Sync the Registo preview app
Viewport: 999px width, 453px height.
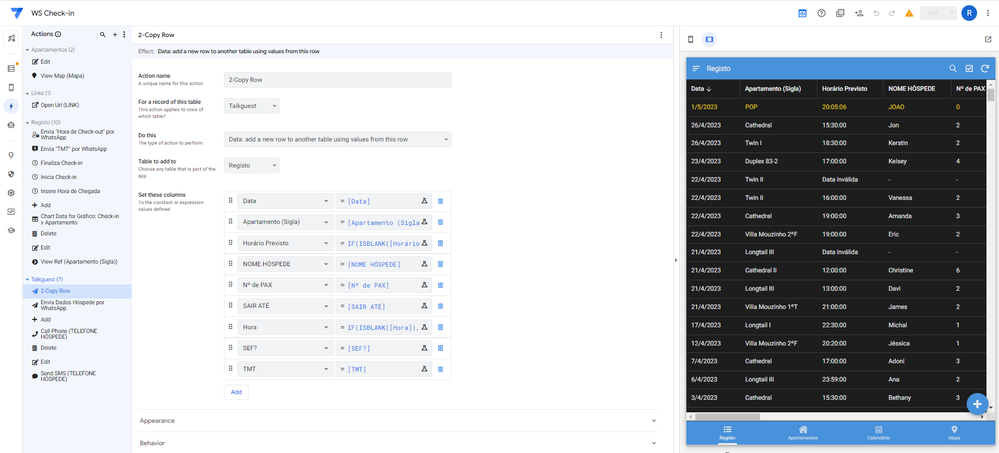[x=985, y=68]
